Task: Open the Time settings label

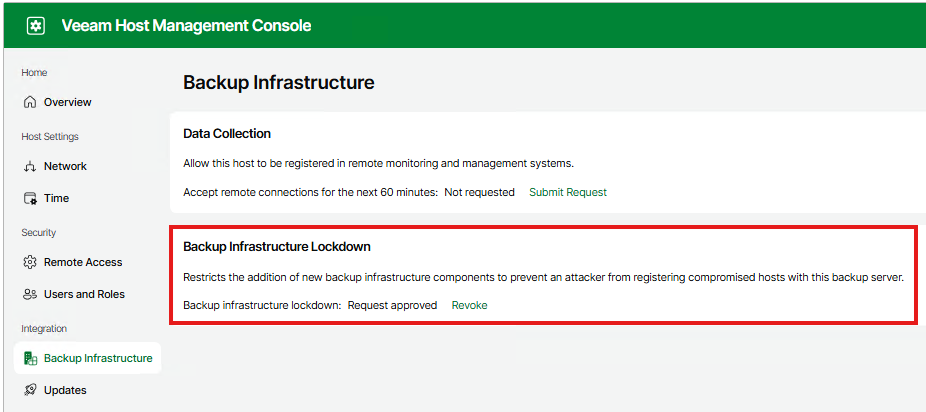Action: [x=56, y=198]
